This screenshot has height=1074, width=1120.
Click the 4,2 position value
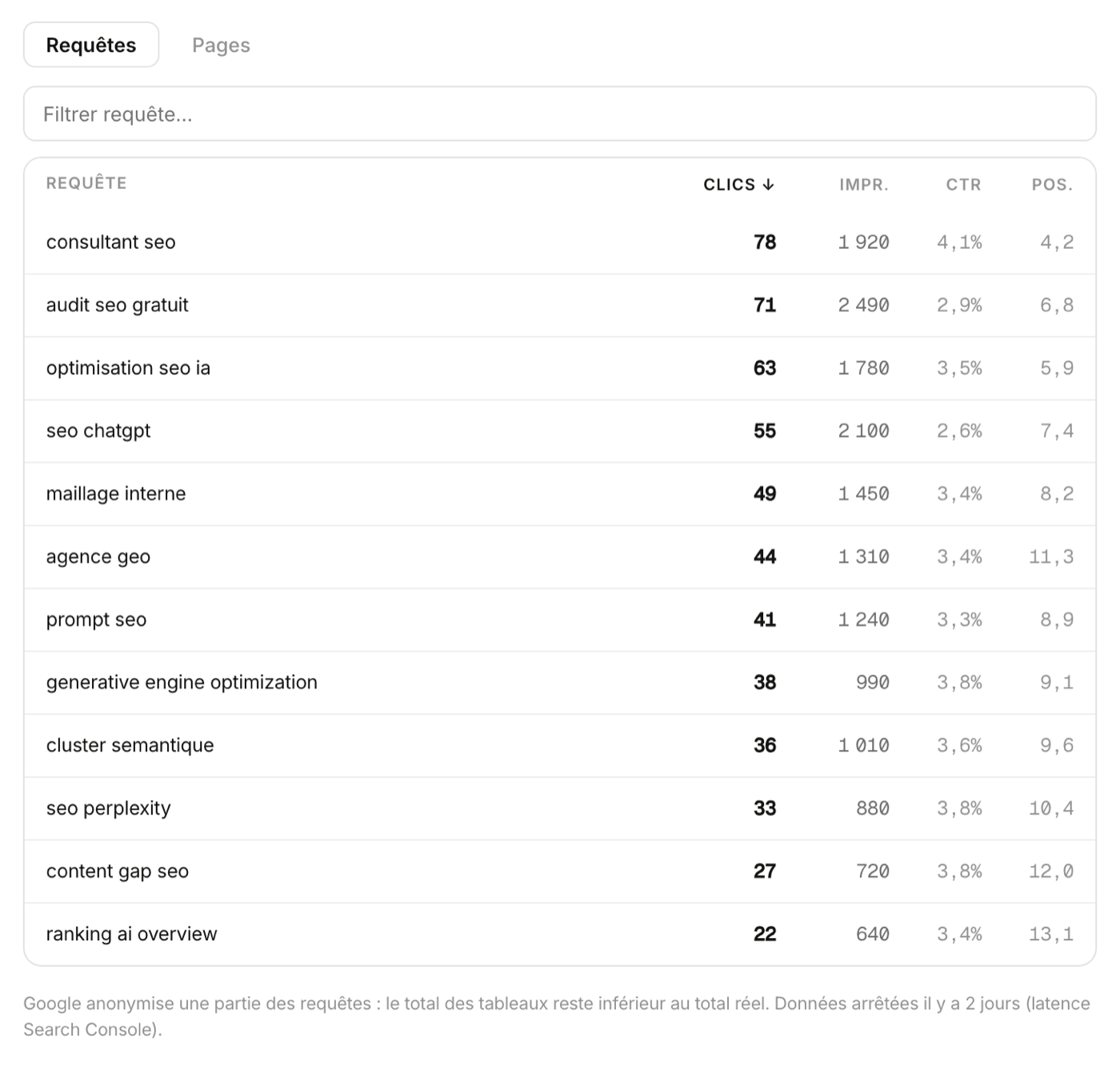click(x=1057, y=242)
